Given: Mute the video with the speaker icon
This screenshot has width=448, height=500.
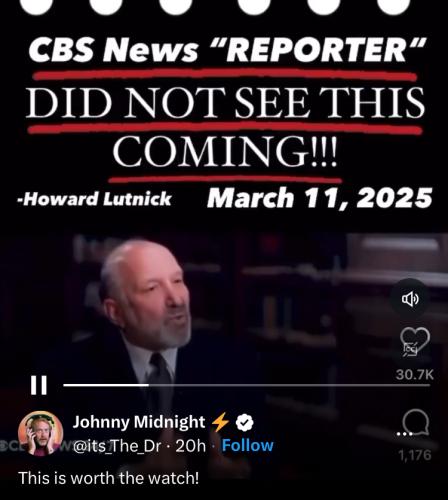Looking at the screenshot, I should (x=410, y=300).
